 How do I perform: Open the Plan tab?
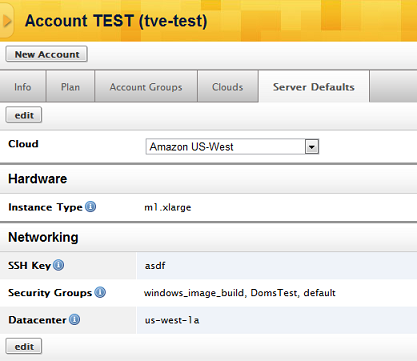[x=70, y=87]
